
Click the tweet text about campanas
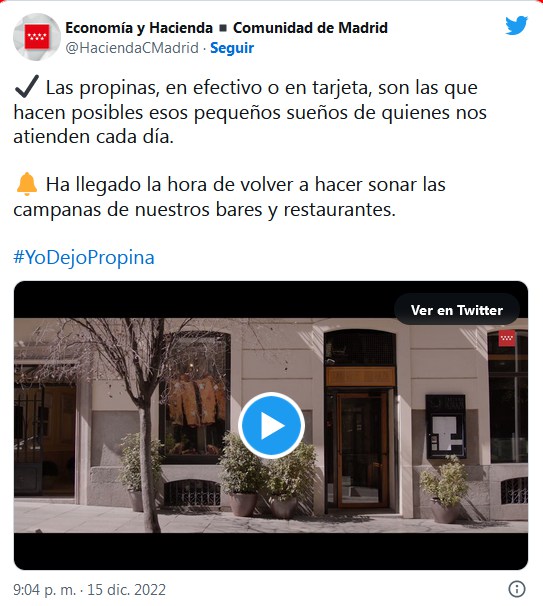[x=229, y=197]
